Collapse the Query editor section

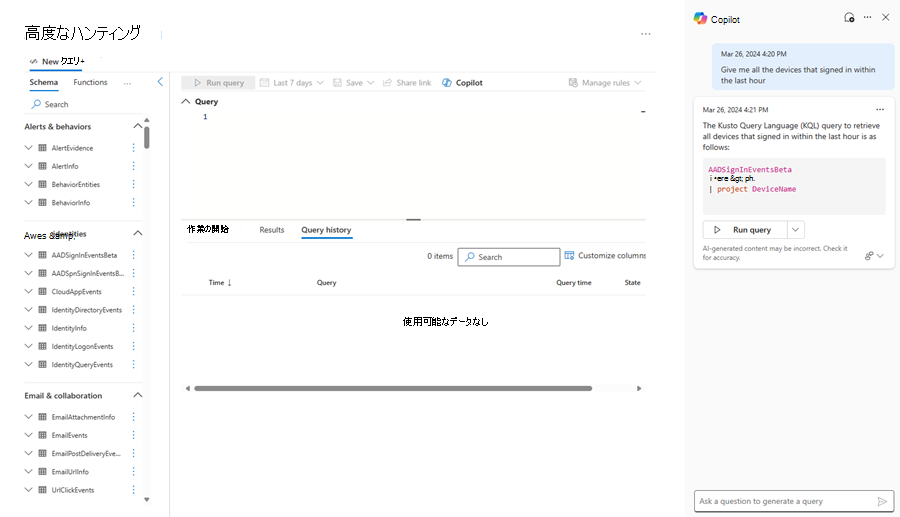click(185, 102)
